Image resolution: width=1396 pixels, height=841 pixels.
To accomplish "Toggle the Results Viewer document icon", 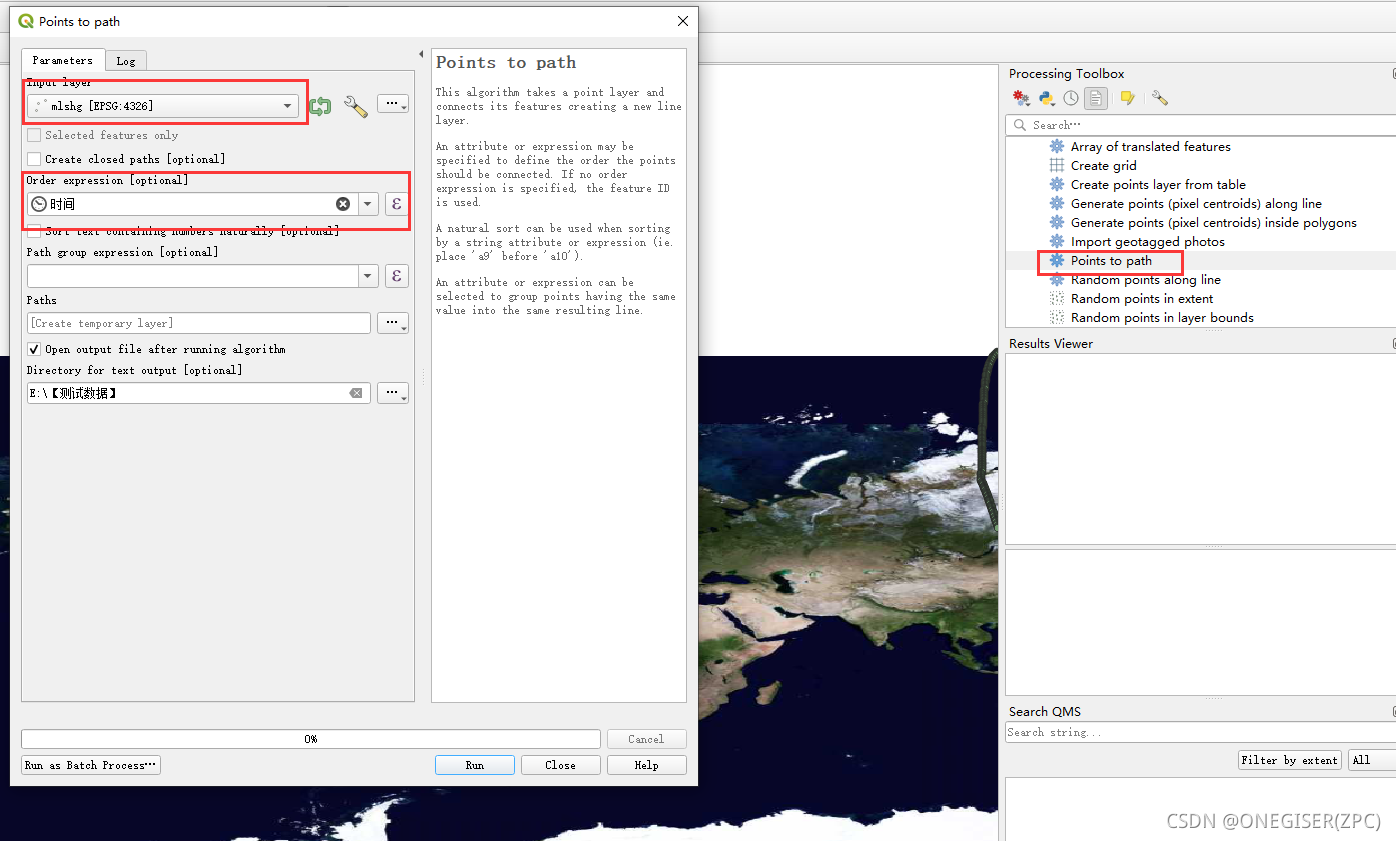I will click(x=1096, y=98).
